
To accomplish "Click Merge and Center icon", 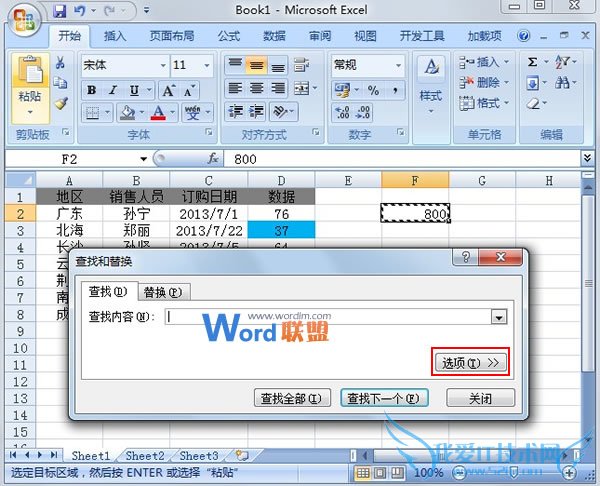I will (x=302, y=89).
